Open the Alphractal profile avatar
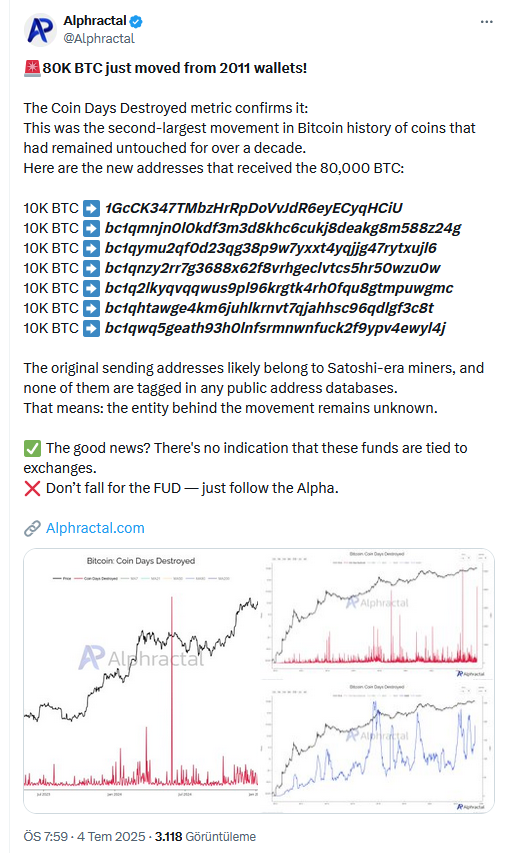The image size is (508, 853). pyautogui.click(x=40, y=30)
